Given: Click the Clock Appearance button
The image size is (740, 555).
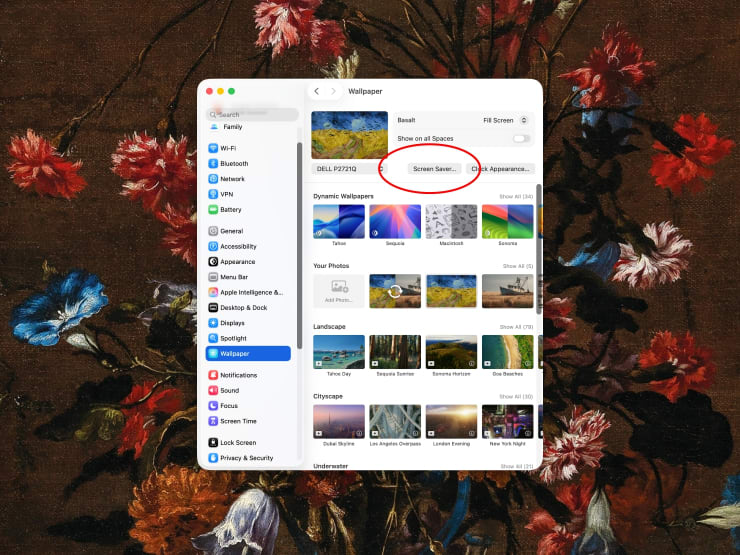Looking at the screenshot, I should tap(500, 168).
